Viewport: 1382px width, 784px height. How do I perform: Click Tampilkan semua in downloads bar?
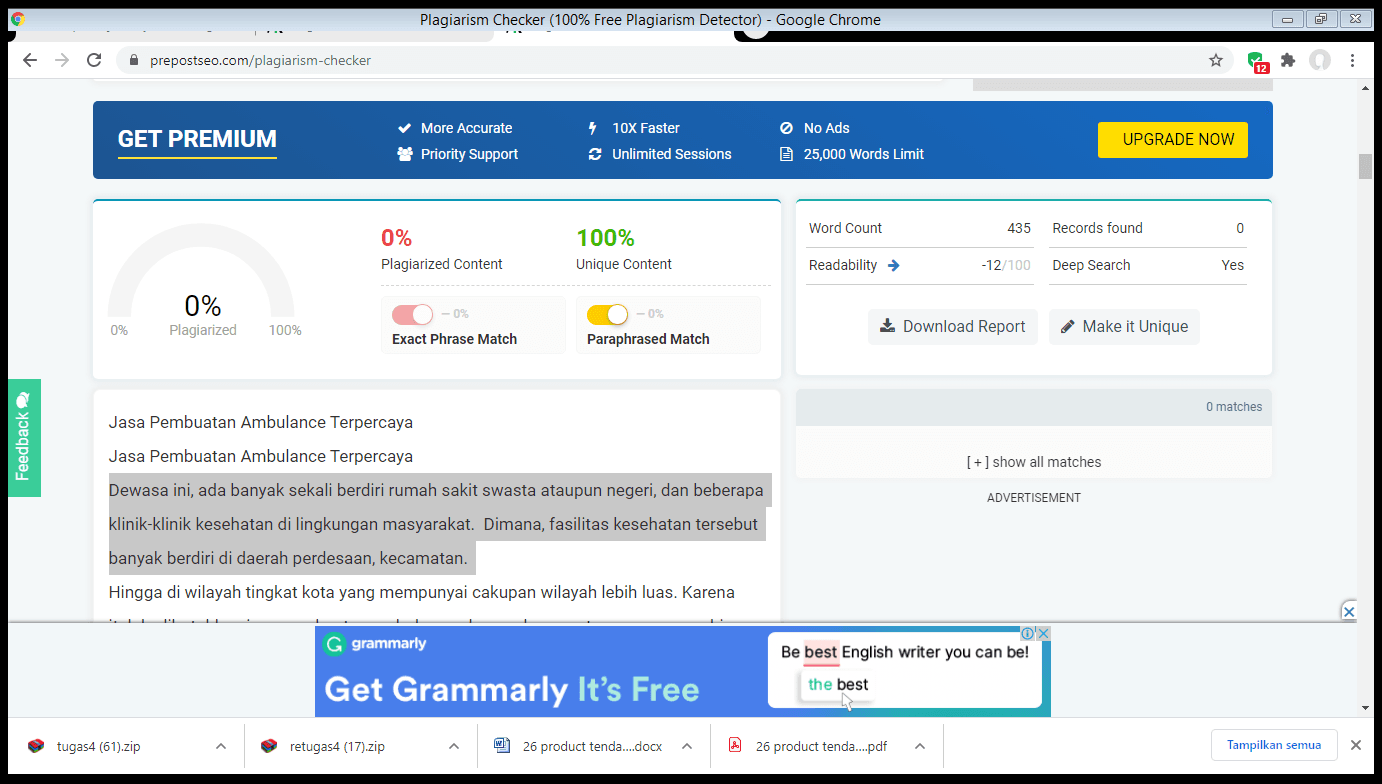click(x=1273, y=745)
